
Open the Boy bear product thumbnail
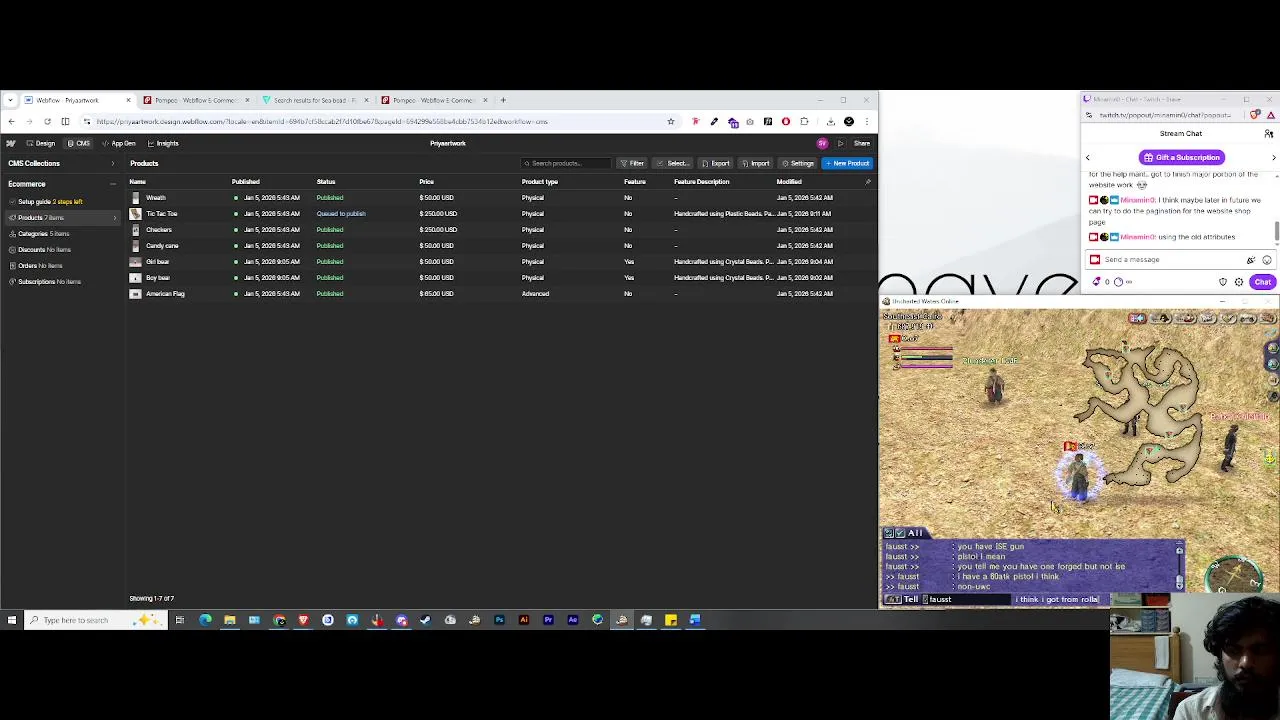tap(135, 278)
